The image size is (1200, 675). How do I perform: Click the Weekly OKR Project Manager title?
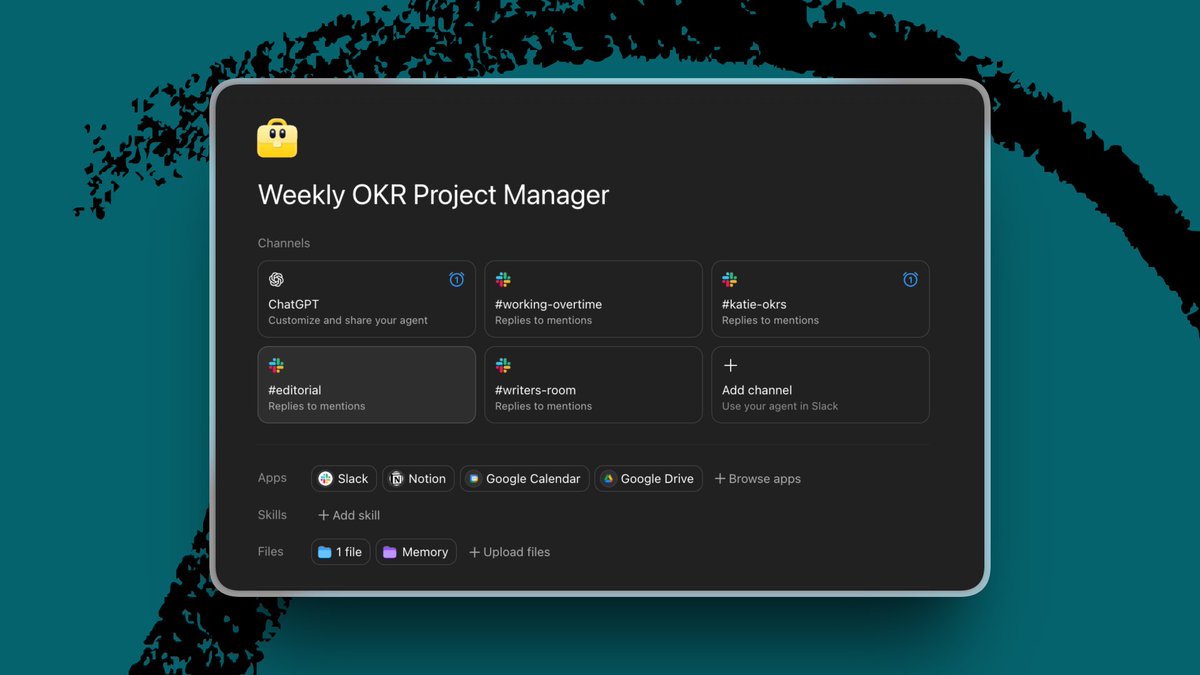click(433, 195)
